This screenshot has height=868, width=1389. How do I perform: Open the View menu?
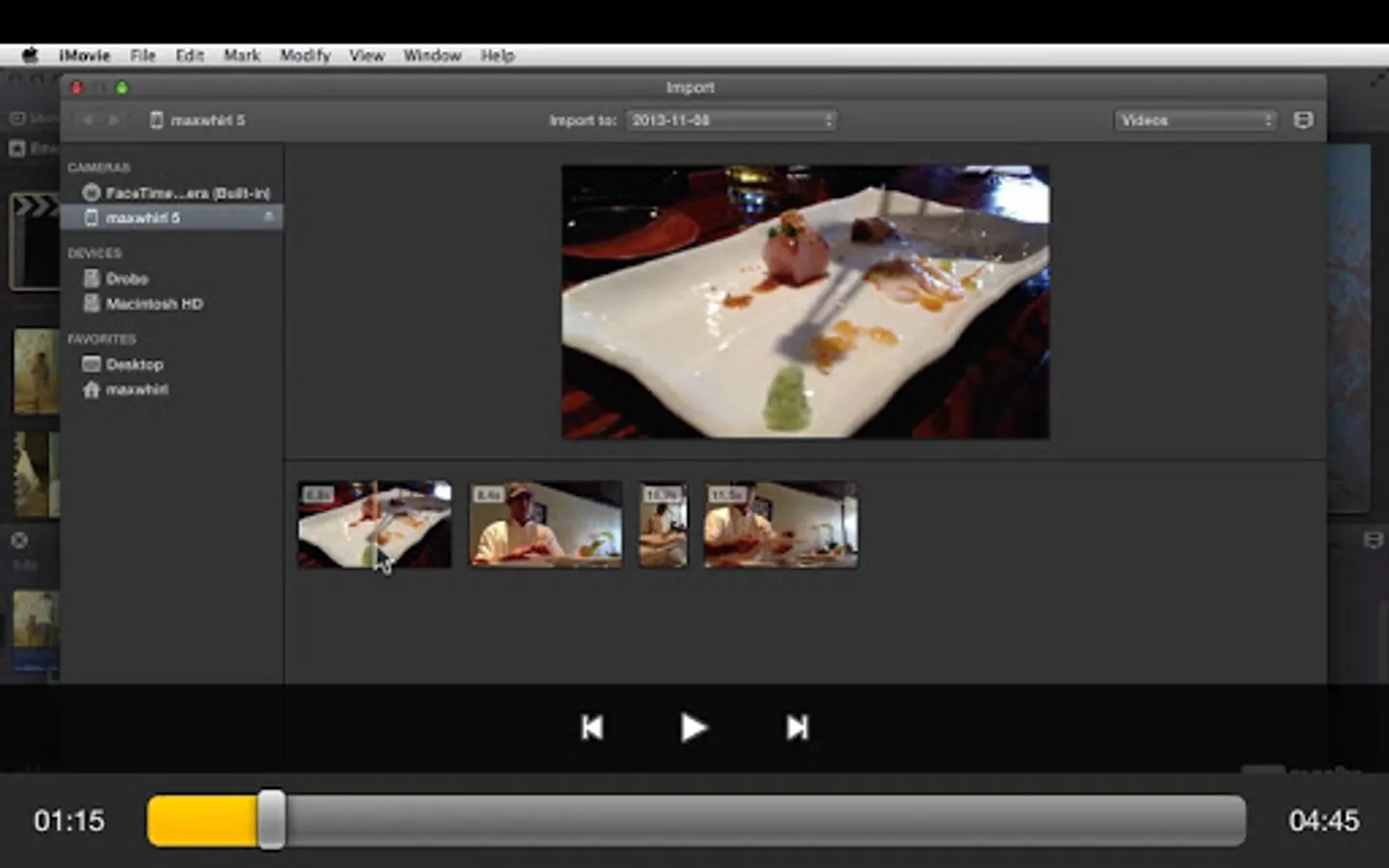pos(367,55)
